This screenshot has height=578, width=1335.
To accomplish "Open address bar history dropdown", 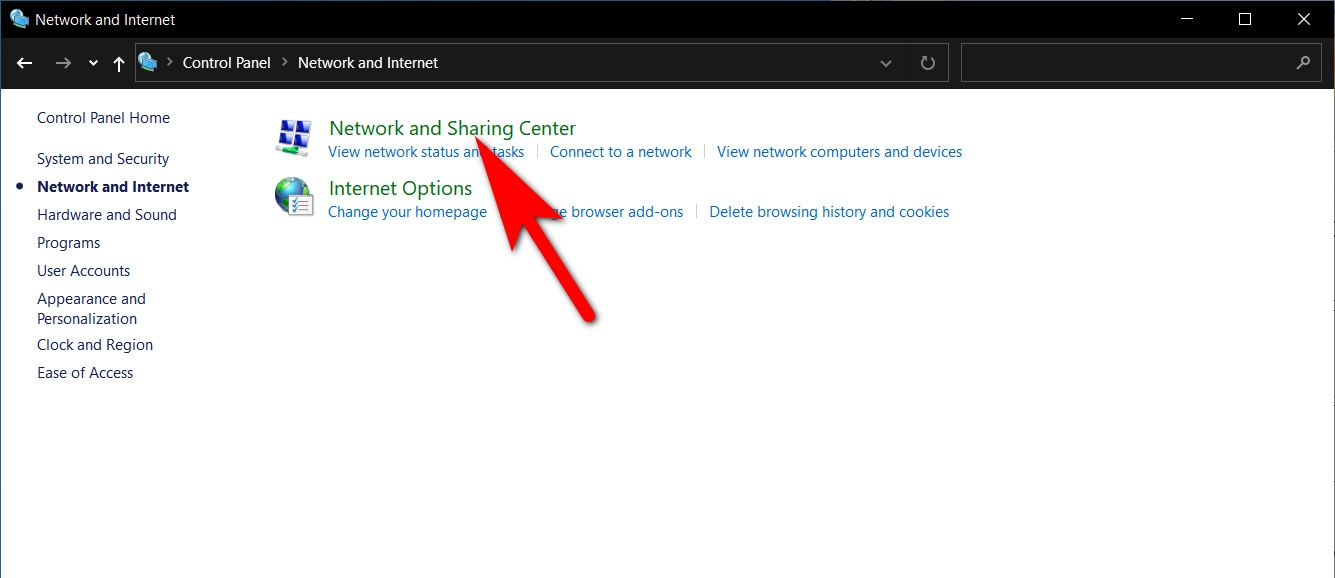I will [886, 63].
